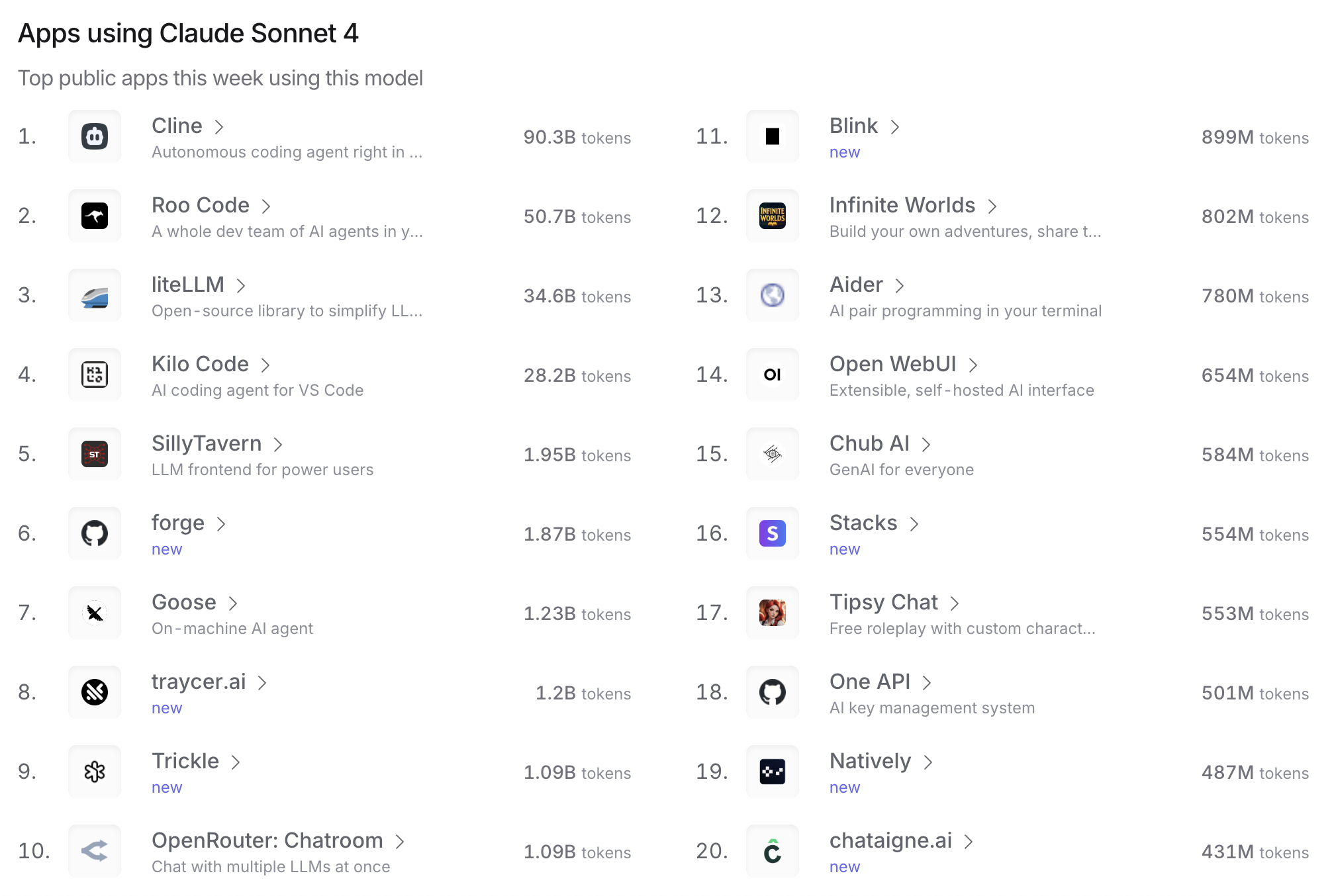Click the liteLLM train icon
The height and width of the screenshot is (896, 1332).
pos(95,295)
